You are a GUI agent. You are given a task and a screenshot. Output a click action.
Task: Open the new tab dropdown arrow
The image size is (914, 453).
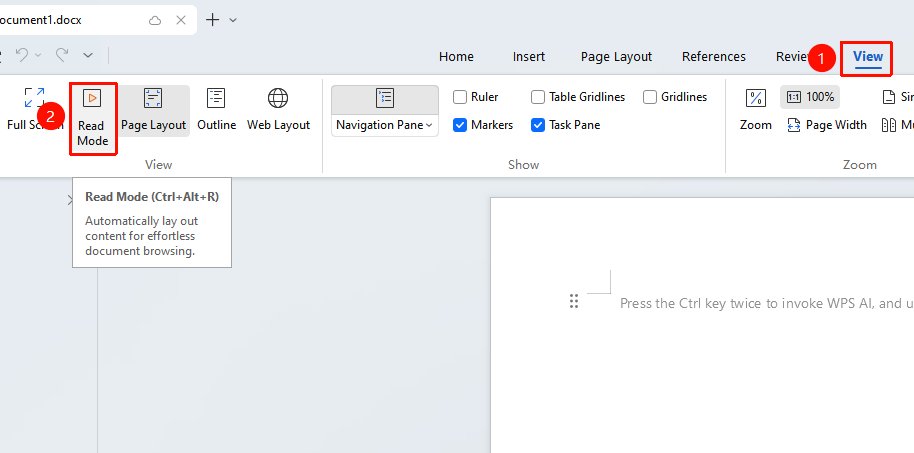coord(233,20)
